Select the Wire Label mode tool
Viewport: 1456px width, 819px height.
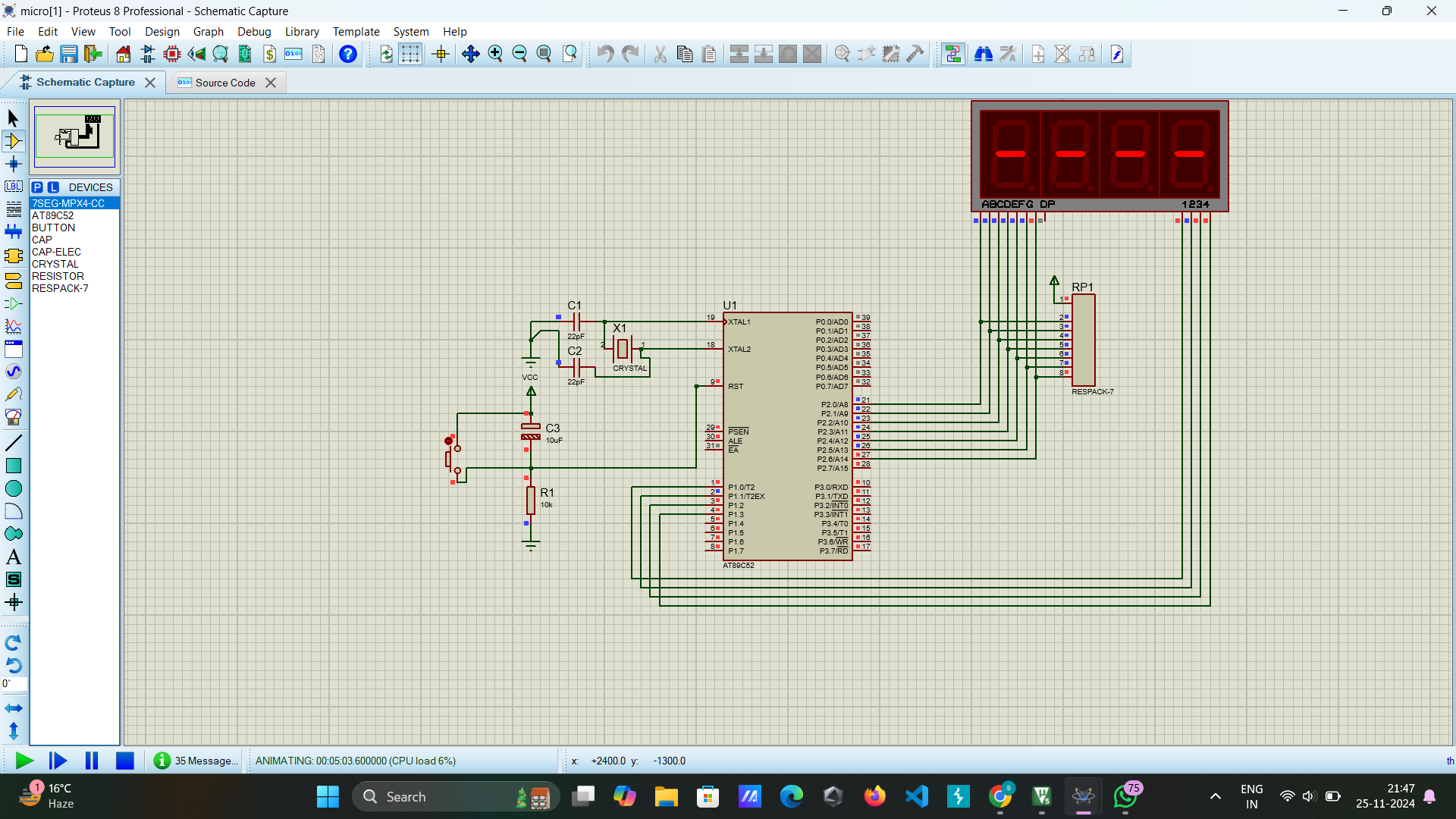(13, 187)
